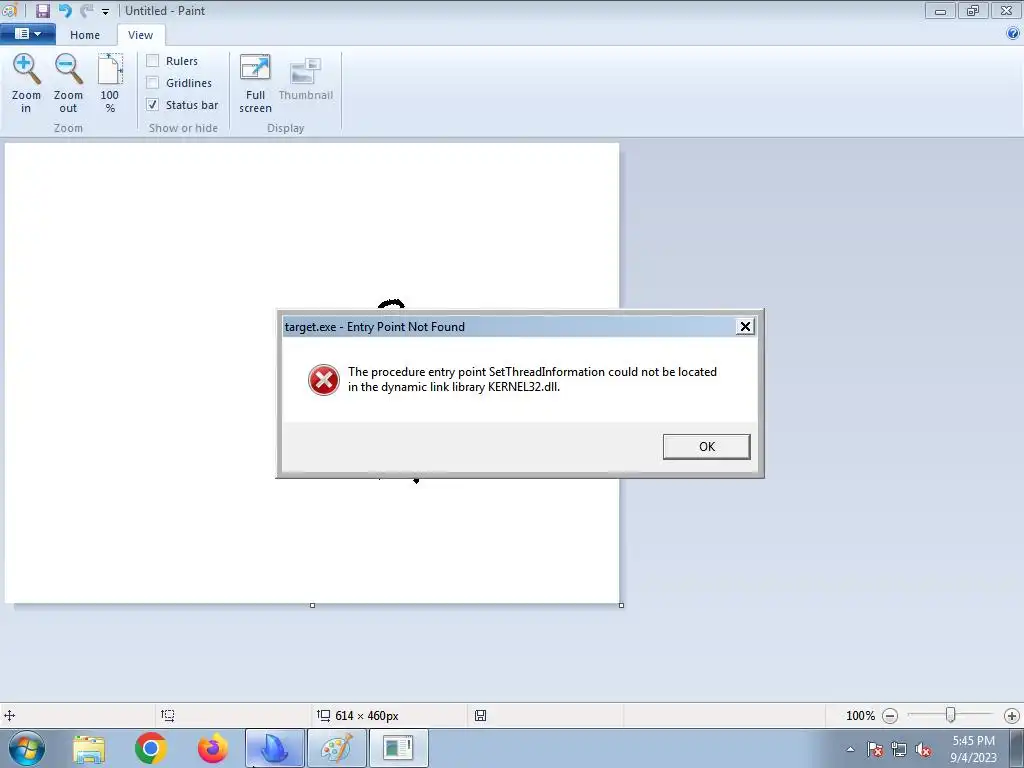Click the window-with-exclamation taskbar app
The width and height of the screenshot is (1024, 768).
398,748
